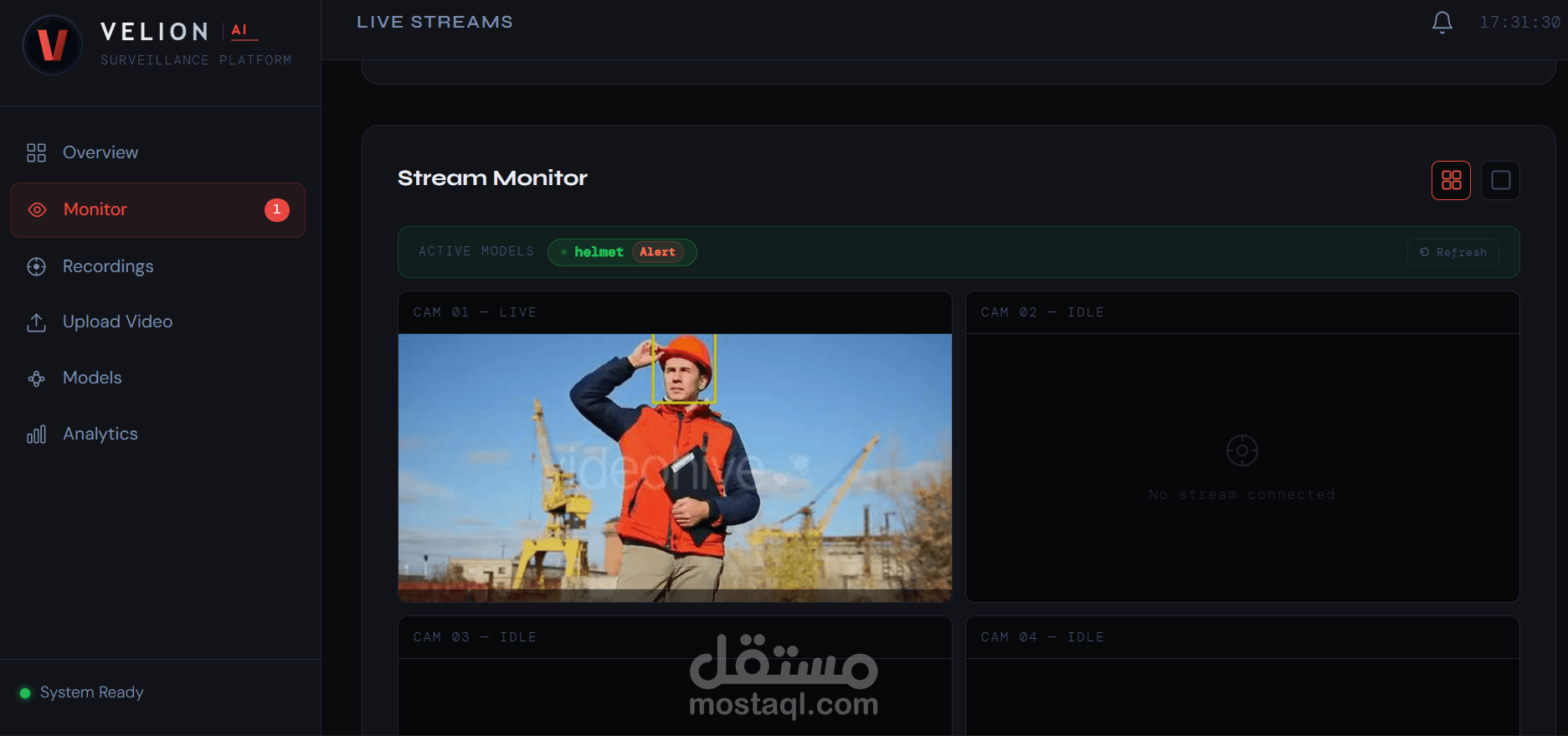This screenshot has height=736, width=1568.
Task: Click the System Ready status text
Action: click(x=92, y=692)
